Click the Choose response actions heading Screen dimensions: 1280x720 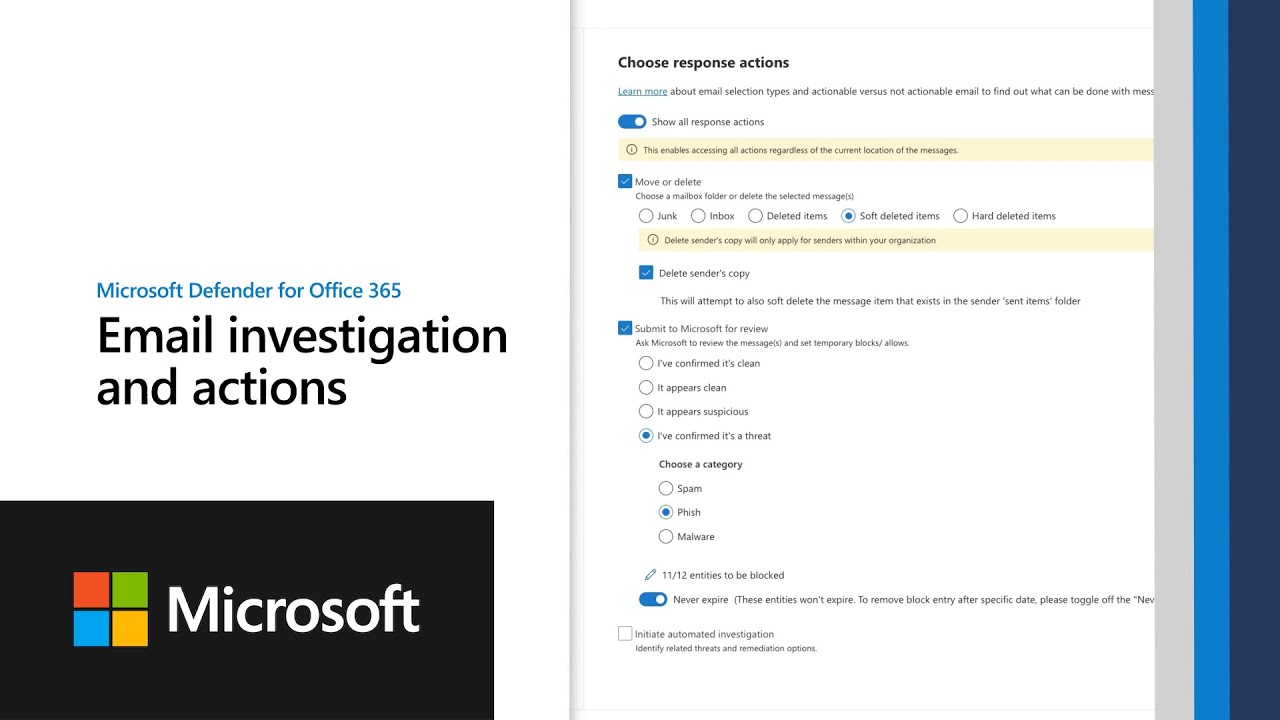703,62
